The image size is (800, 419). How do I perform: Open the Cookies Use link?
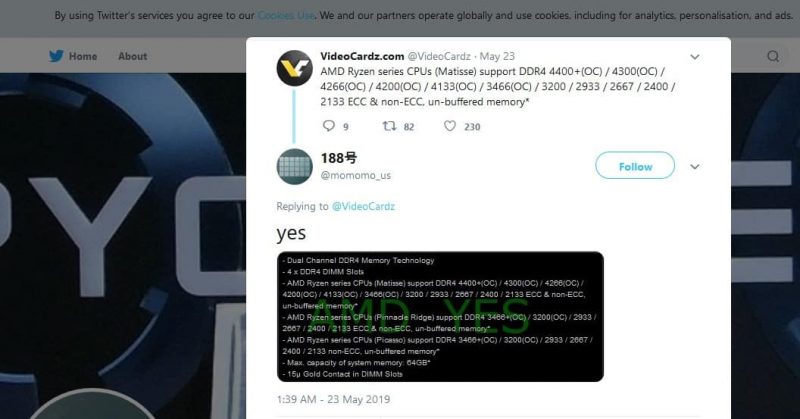[x=286, y=16]
